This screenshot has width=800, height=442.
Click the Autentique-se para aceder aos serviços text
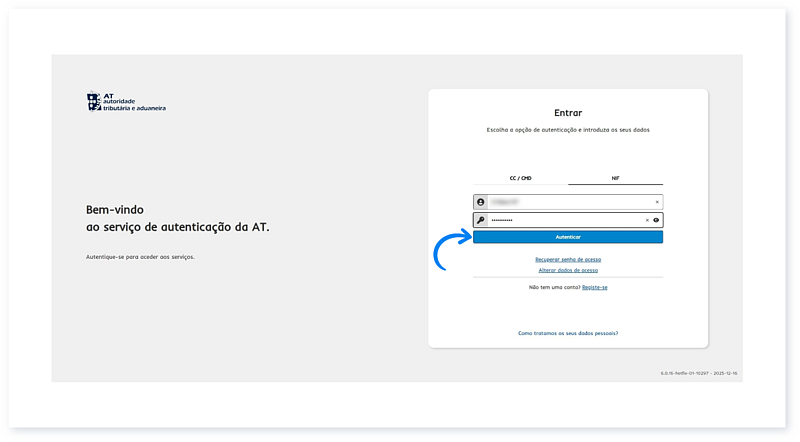point(141,257)
